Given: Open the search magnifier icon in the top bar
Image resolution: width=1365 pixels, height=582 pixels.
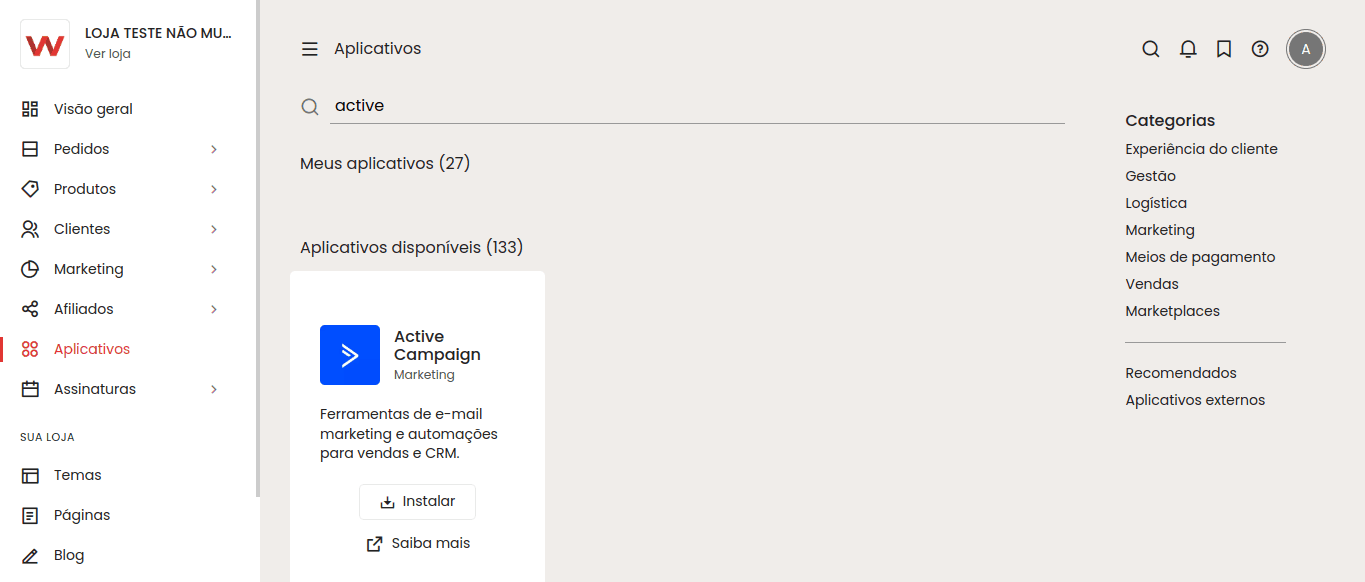Looking at the screenshot, I should tap(1151, 49).
